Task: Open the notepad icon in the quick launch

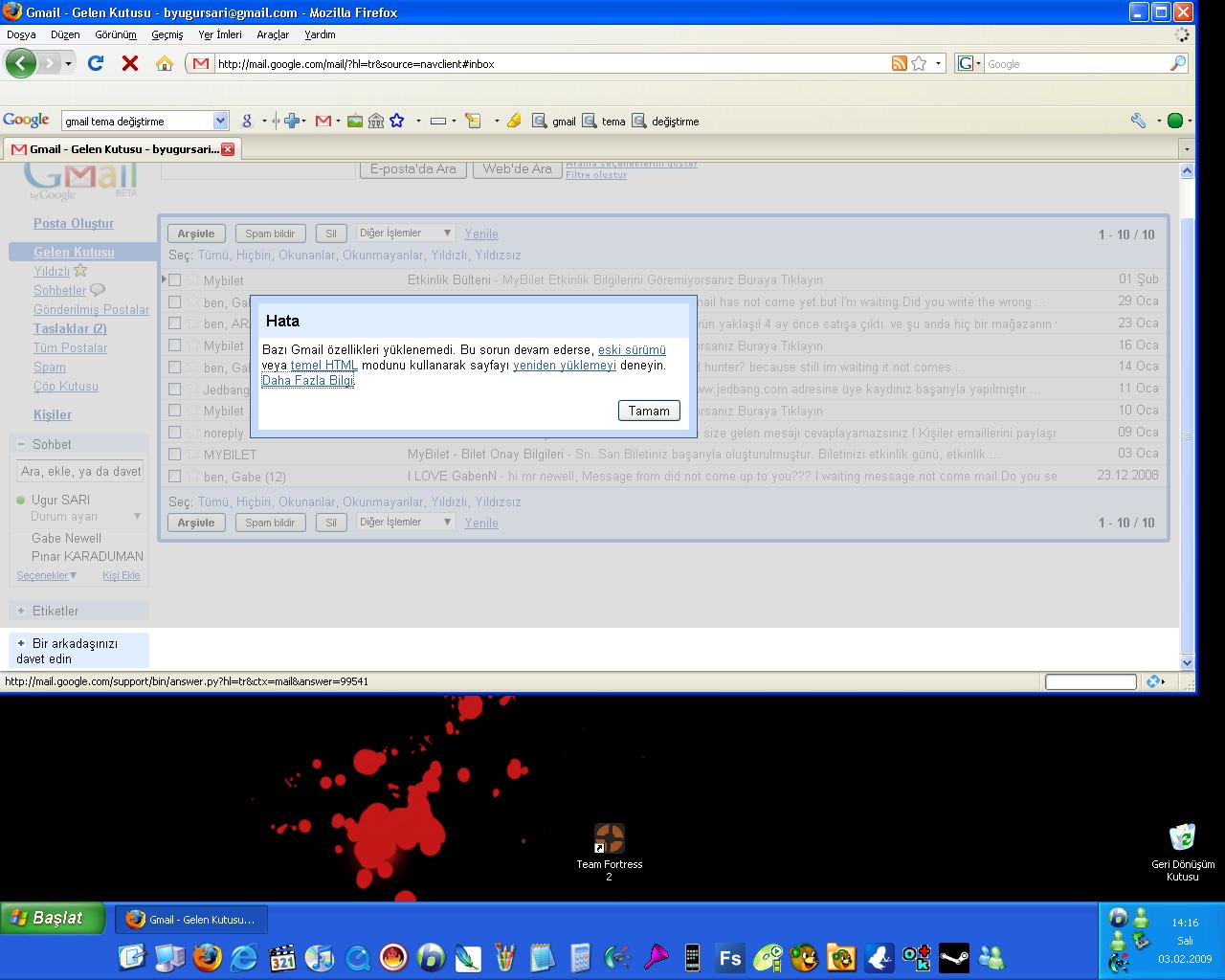Action: (x=542, y=957)
